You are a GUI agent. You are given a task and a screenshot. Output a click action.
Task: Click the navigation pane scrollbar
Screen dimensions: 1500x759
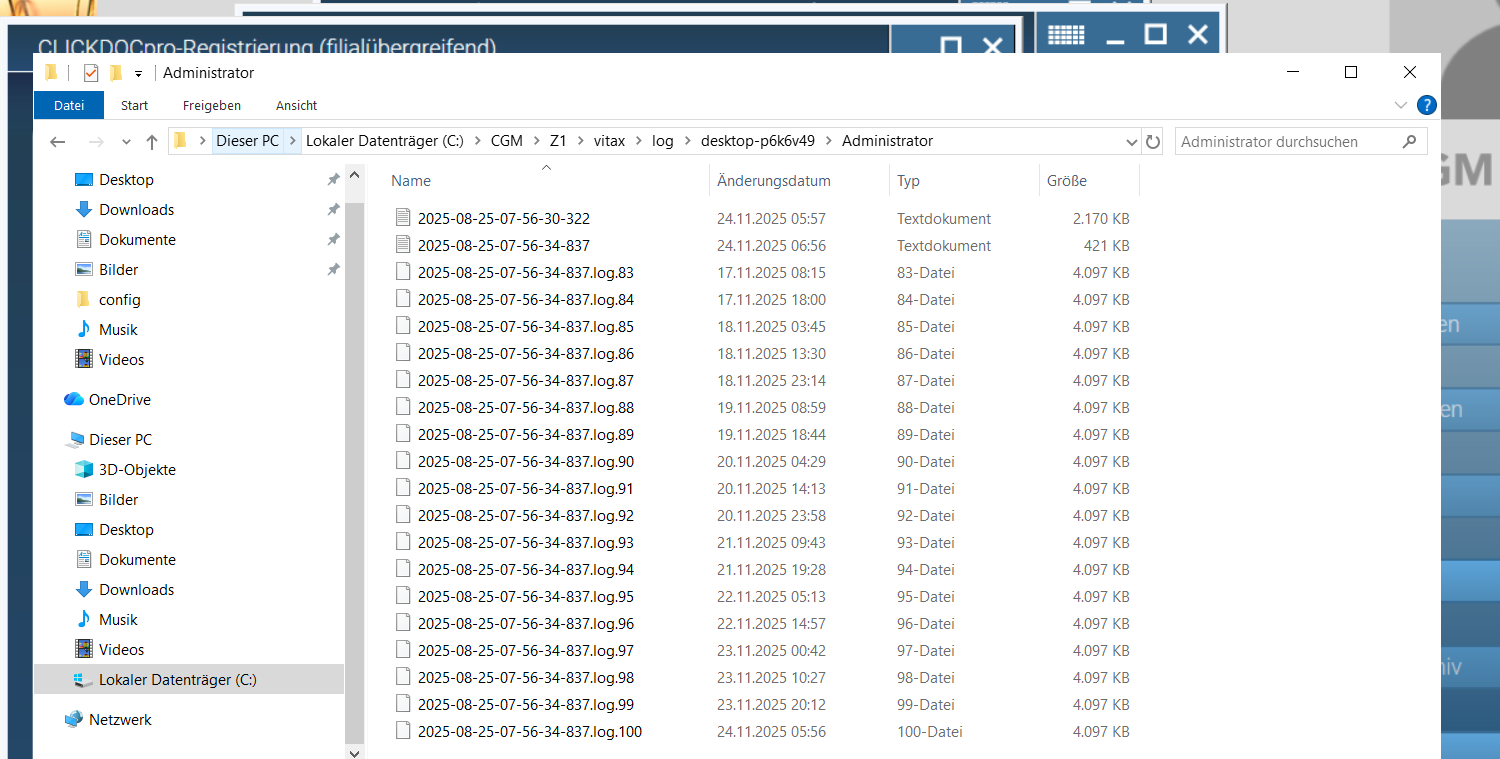(354, 450)
